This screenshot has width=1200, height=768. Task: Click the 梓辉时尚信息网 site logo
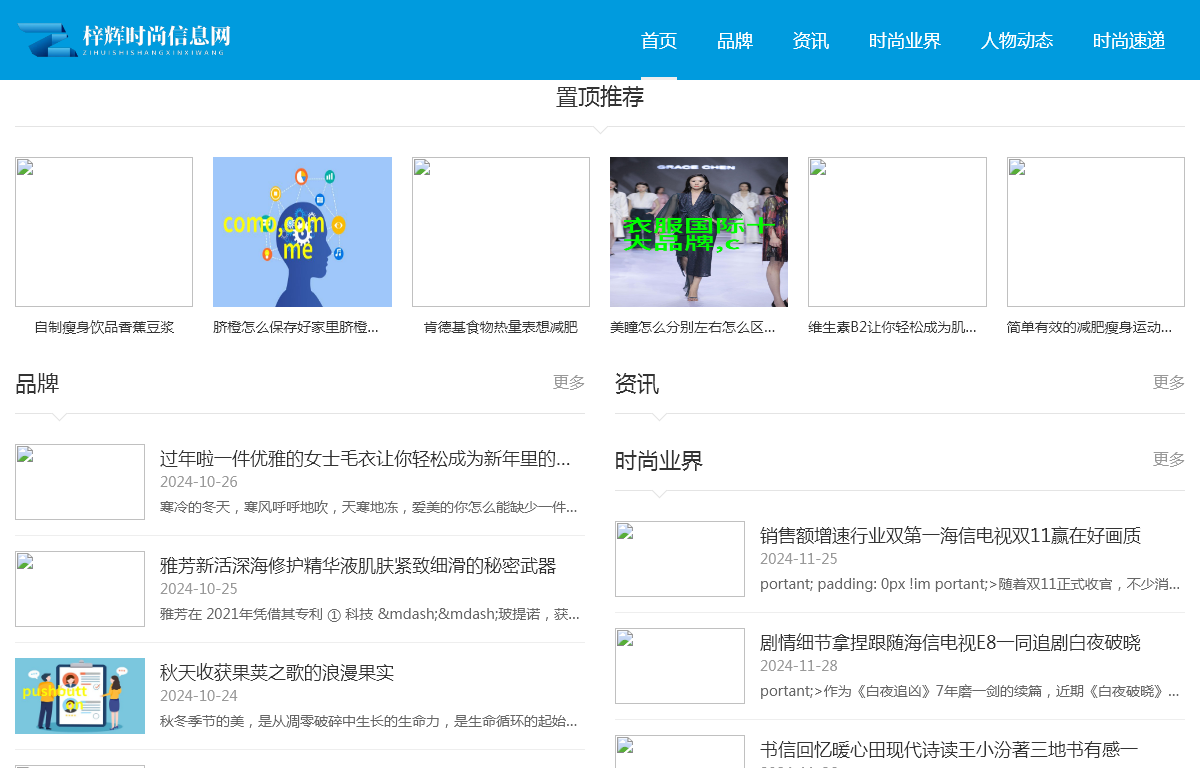(x=124, y=40)
